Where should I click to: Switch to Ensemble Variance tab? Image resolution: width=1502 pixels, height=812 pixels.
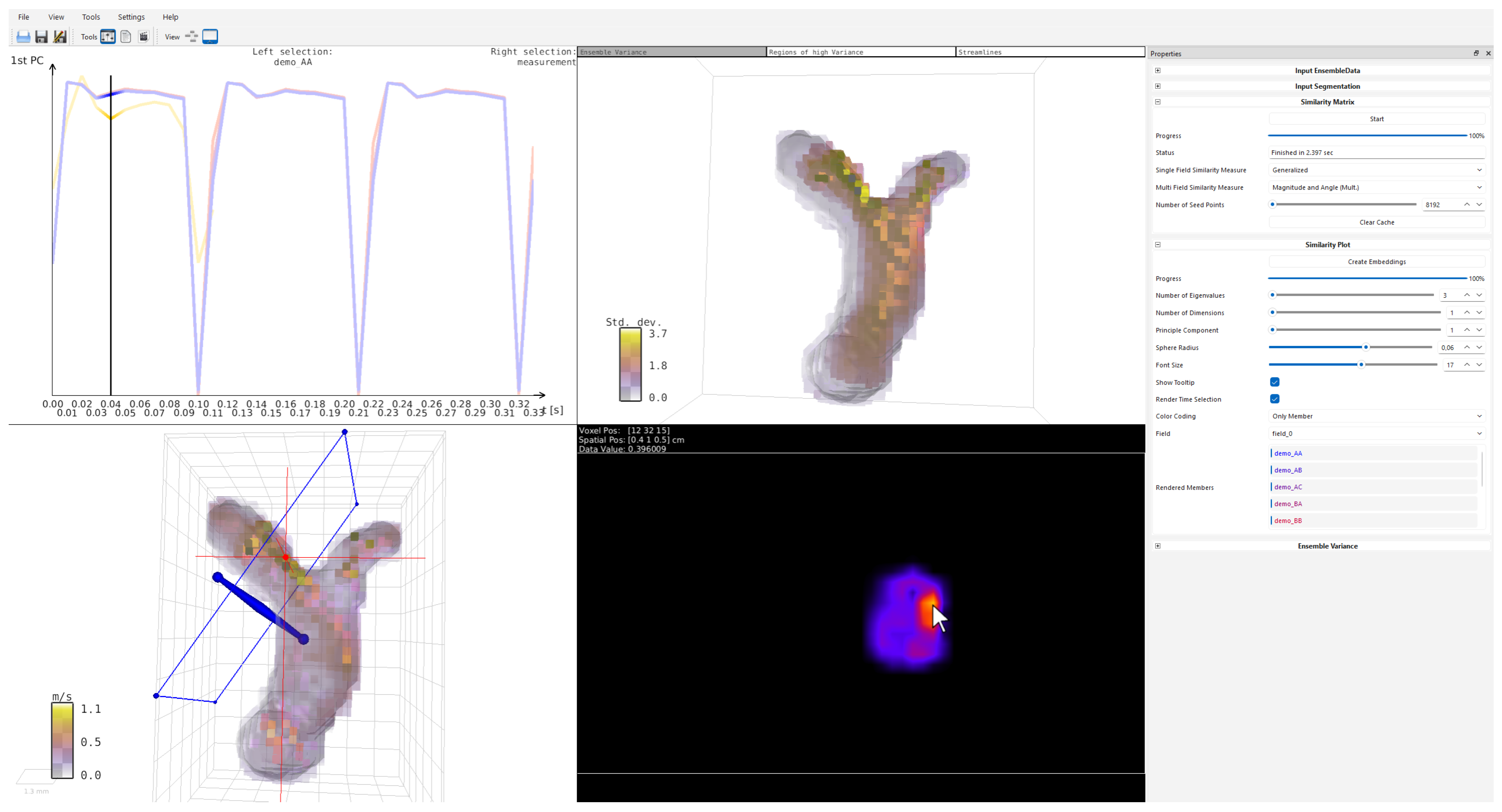point(672,52)
